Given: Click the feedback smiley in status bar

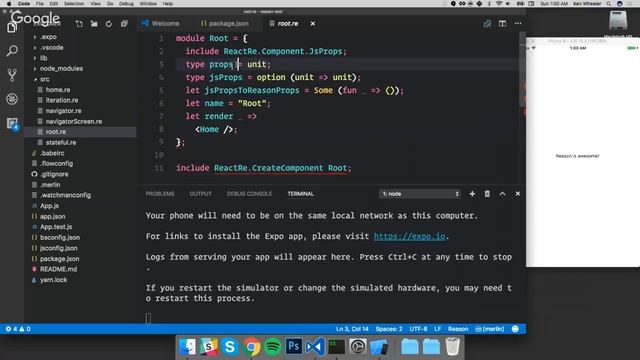Looking at the screenshot, I should click(515, 329).
